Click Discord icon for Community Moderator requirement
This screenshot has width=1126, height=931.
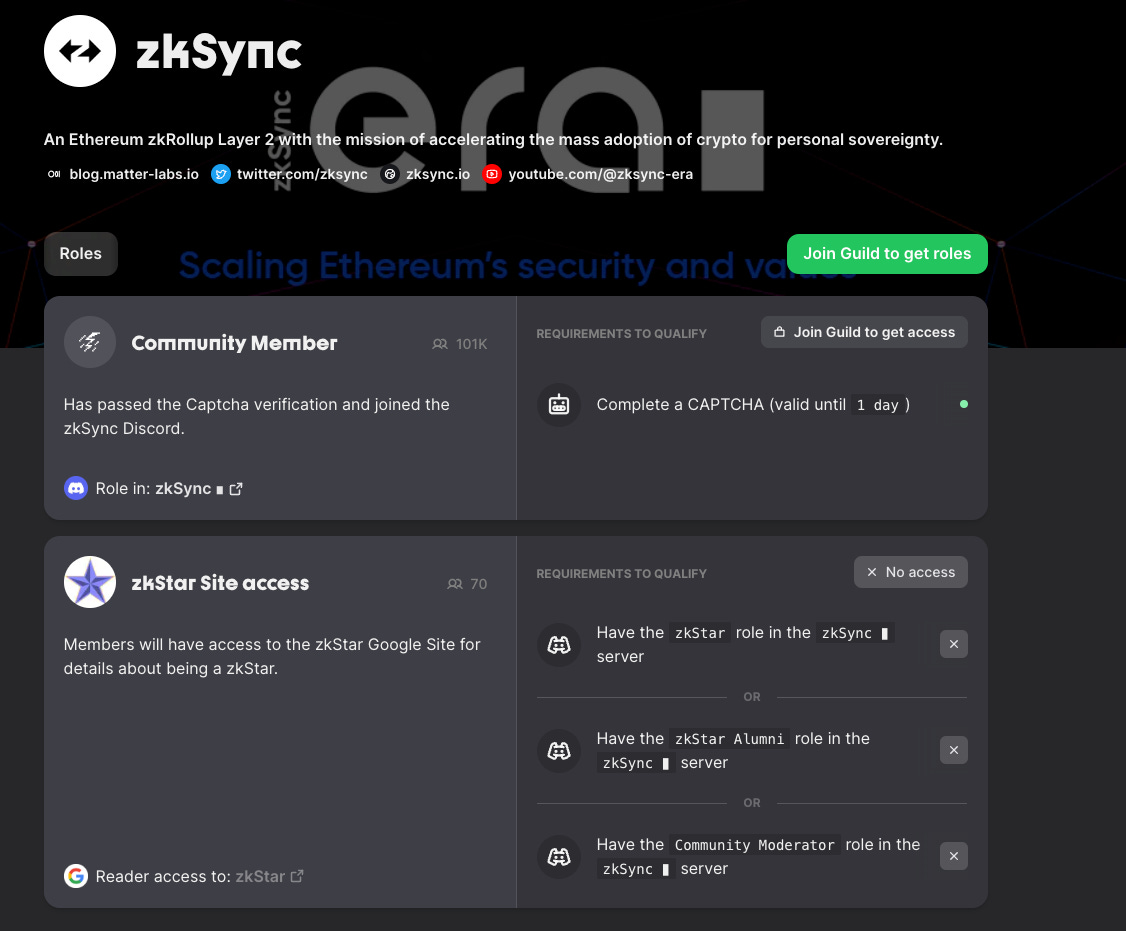tap(559, 856)
